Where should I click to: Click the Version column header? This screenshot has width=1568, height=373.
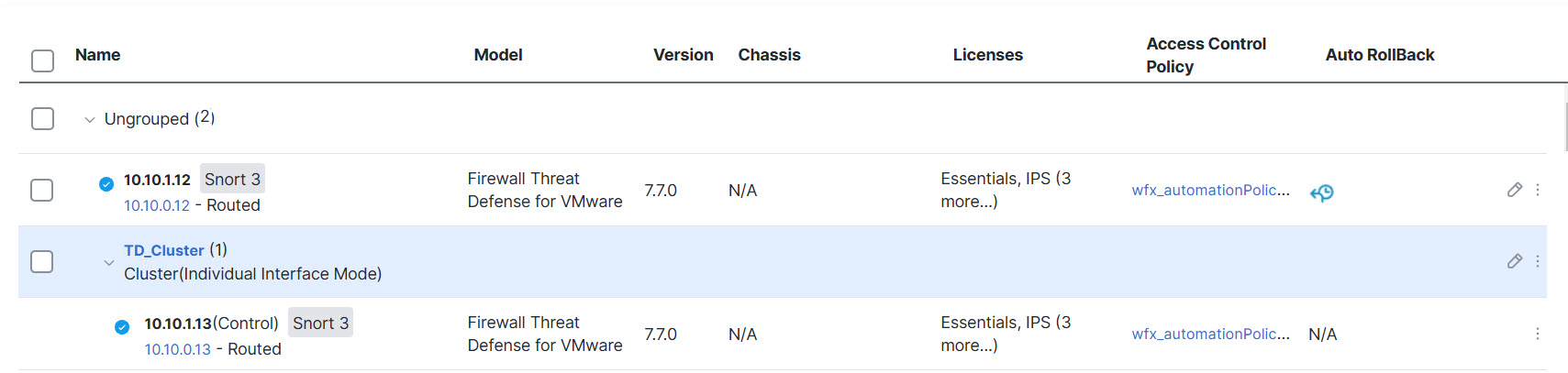pyautogui.click(x=683, y=55)
